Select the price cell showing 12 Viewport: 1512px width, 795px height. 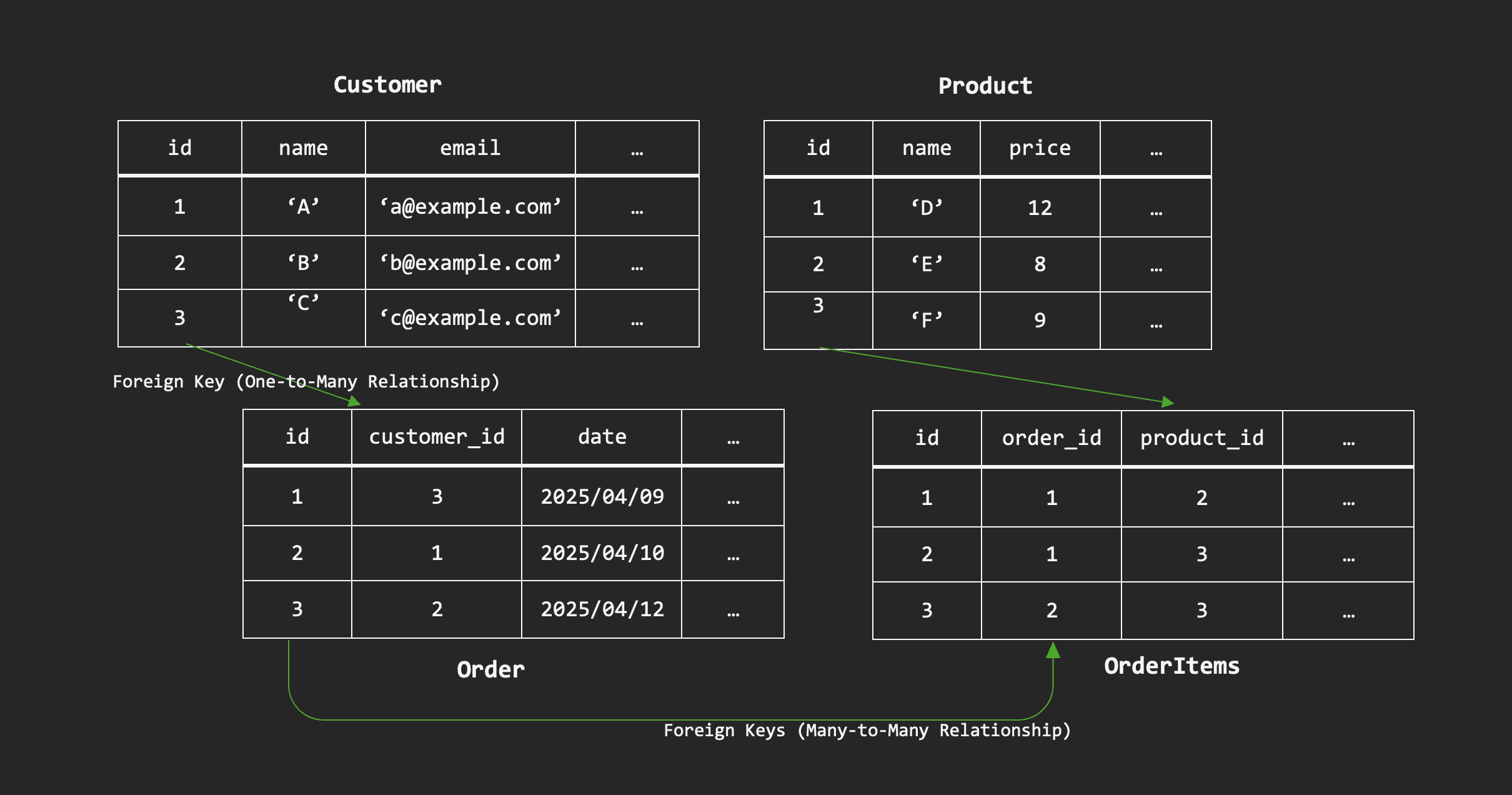click(x=1040, y=208)
